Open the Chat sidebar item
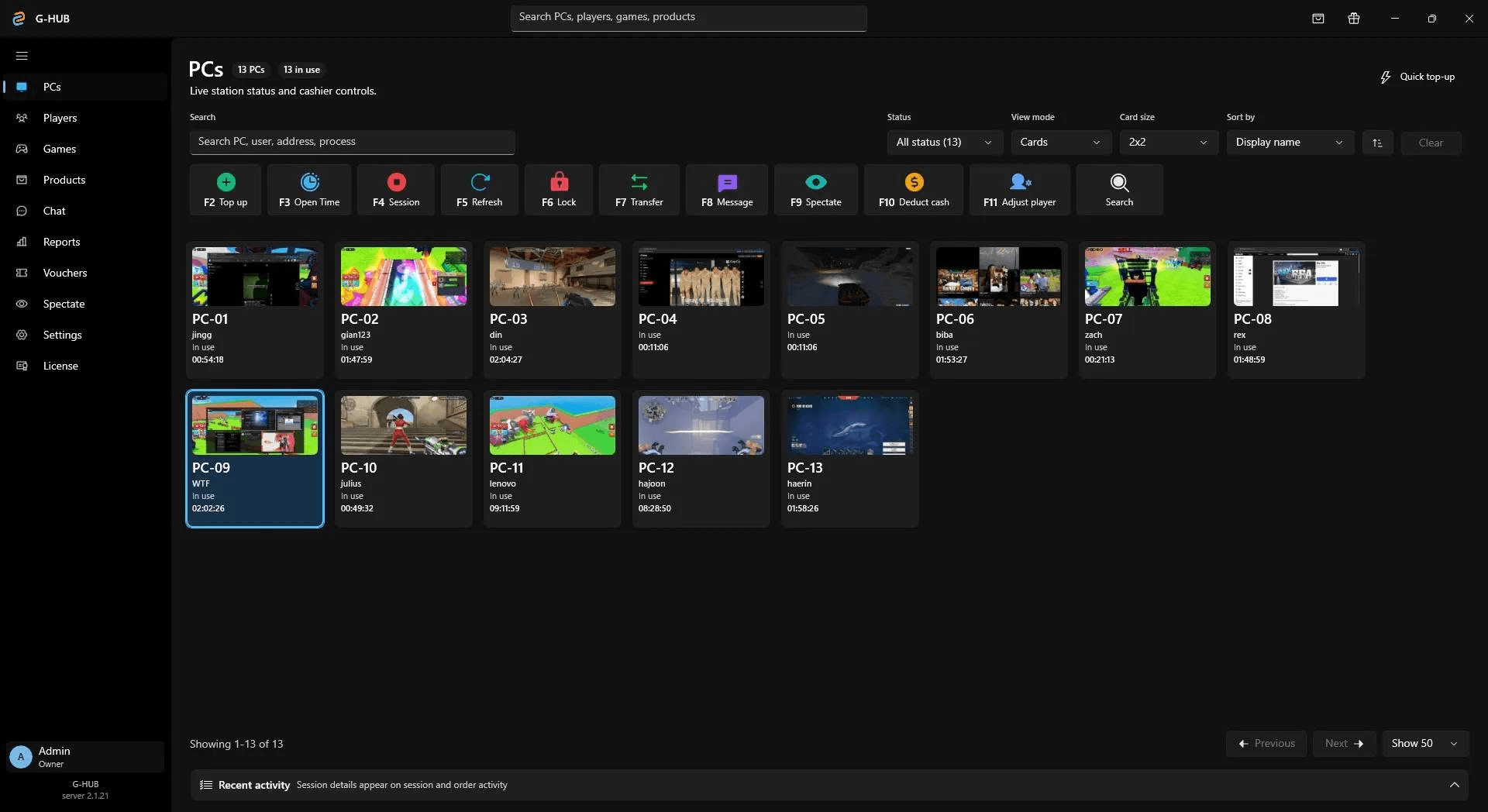Screen dimensions: 1488x812 pyautogui.click(x=85, y=211)
